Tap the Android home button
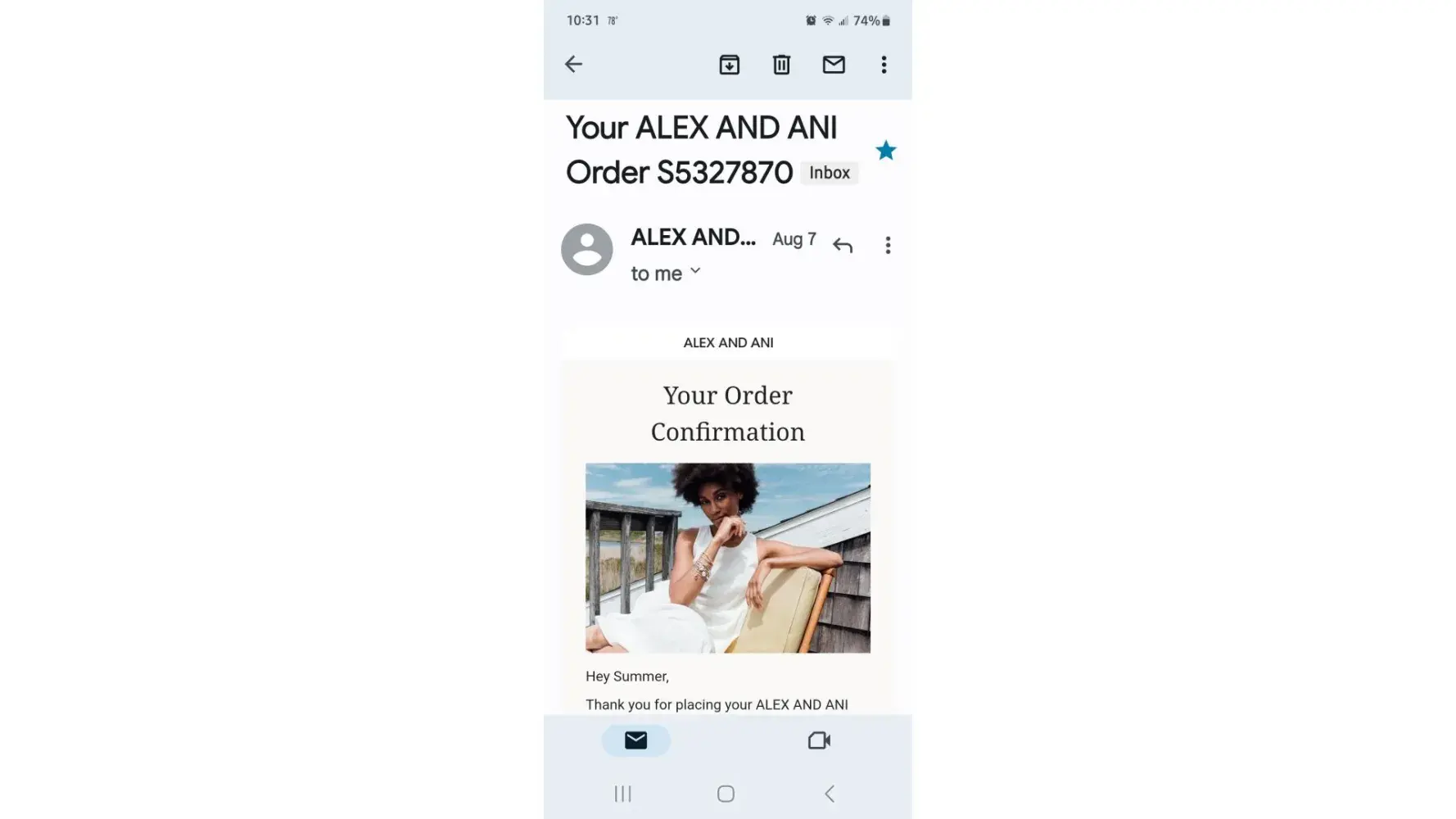 click(x=726, y=794)
